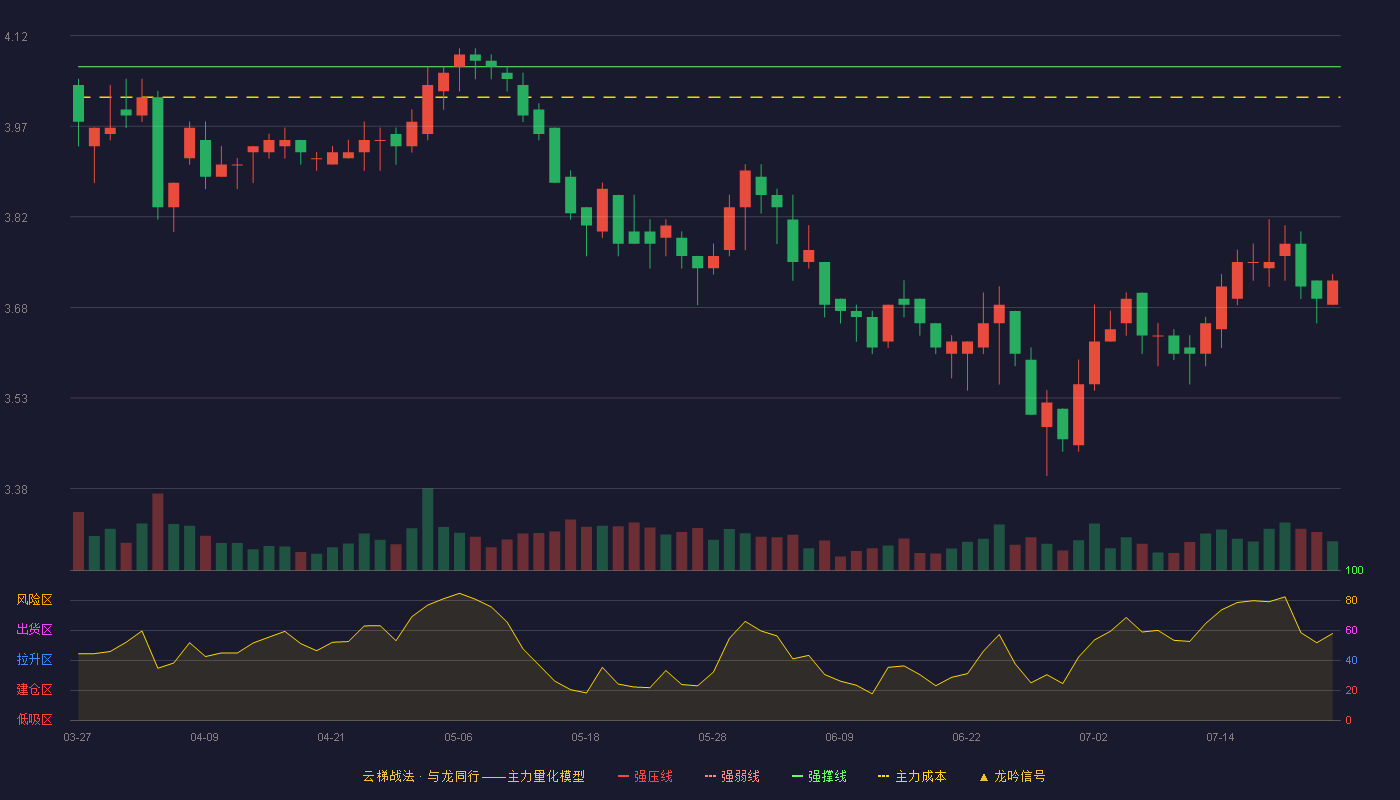
Task: Toggle the 龙吟信号 legend item
Action: [1012, 776]
